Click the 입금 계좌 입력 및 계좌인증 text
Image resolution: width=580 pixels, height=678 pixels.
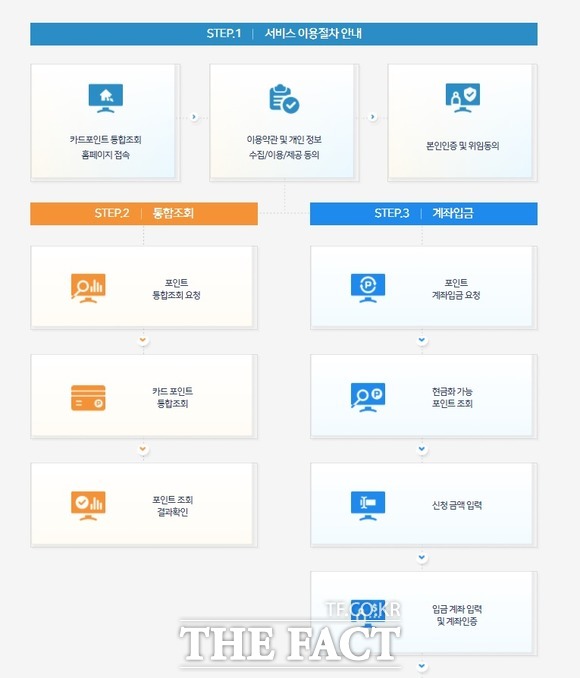[x=457, y=615]
